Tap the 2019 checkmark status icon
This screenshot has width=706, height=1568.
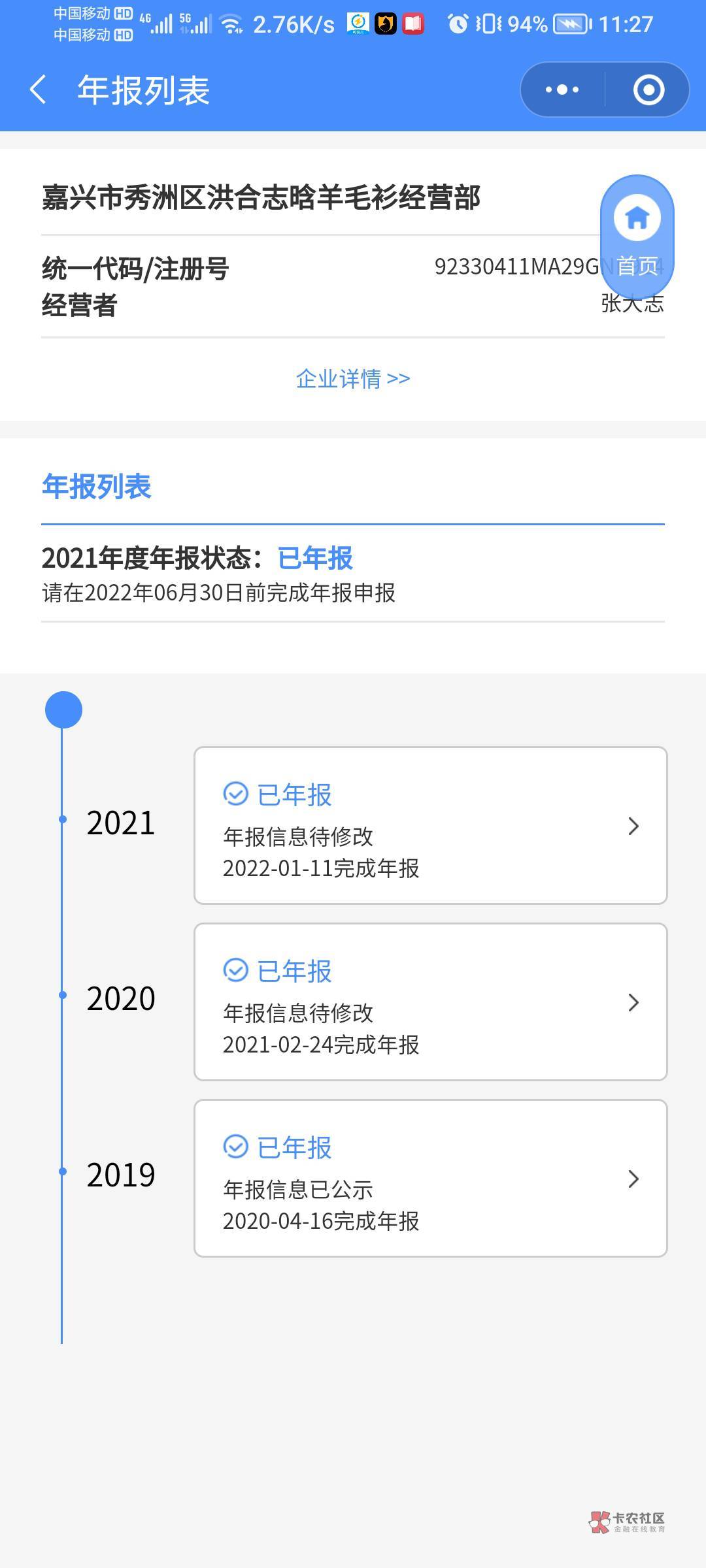tap(235, 1147)
